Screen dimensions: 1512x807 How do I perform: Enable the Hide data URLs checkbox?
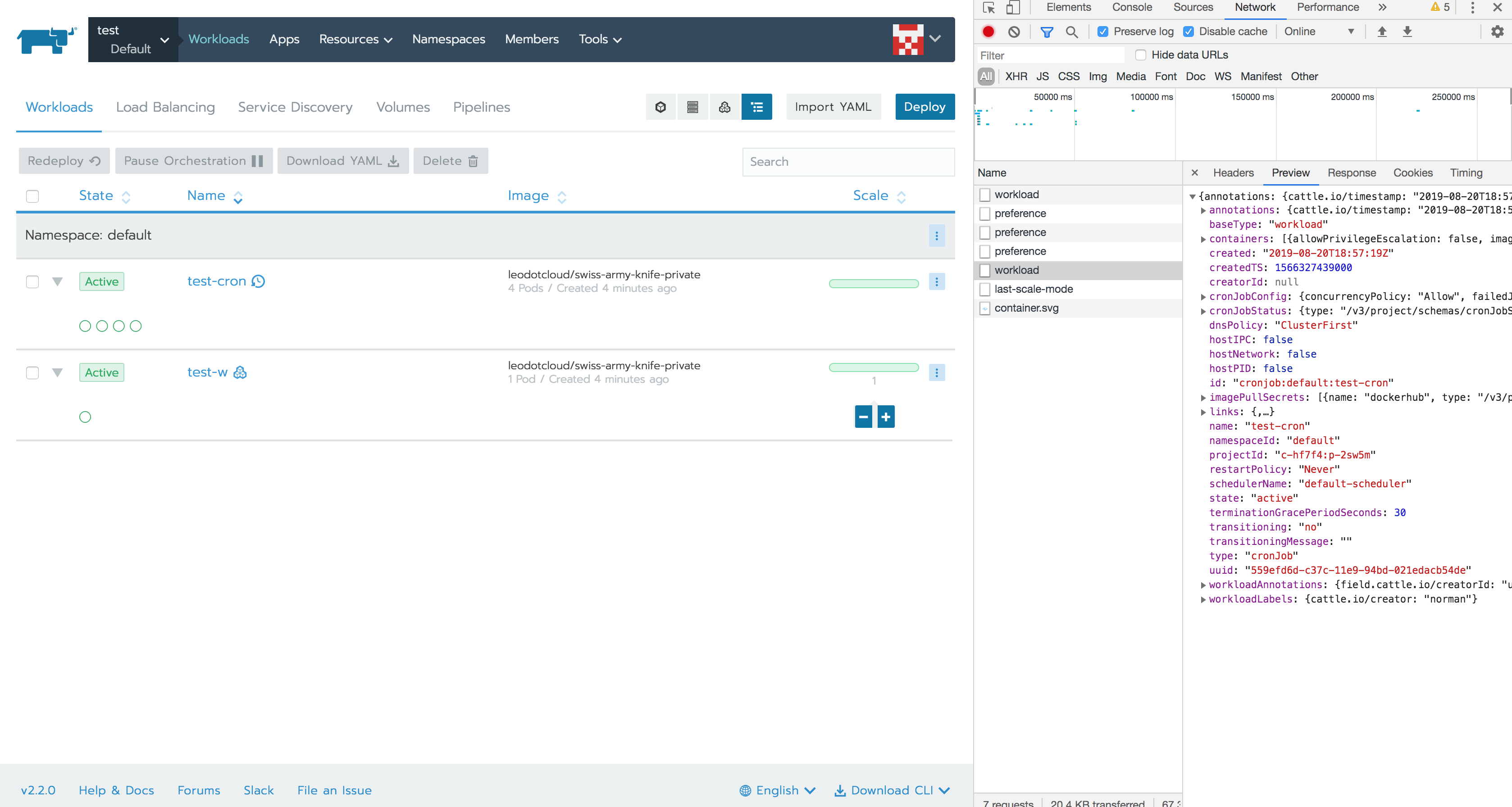coord(1140,55)
